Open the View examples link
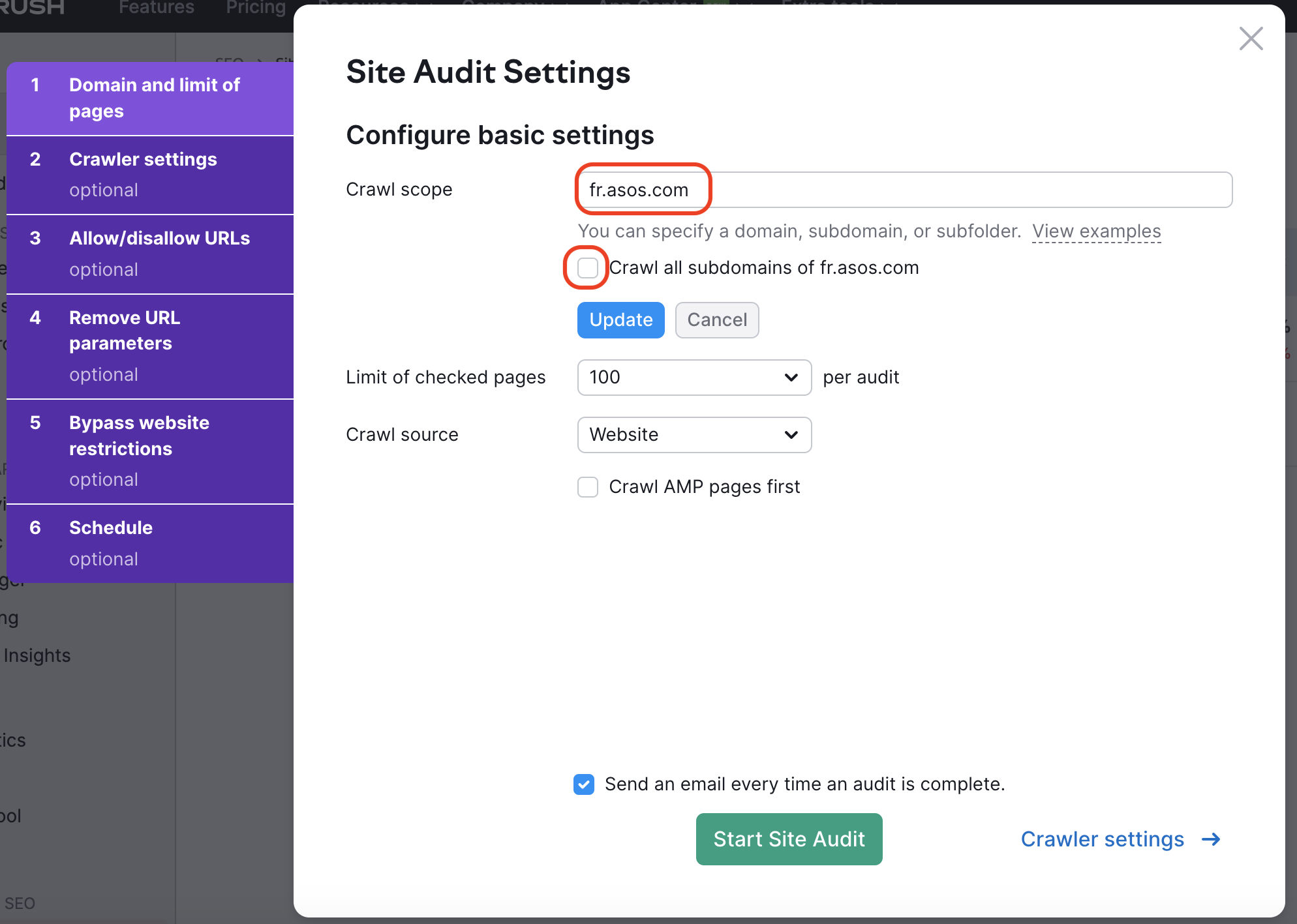This screenshot has height=924, width=1297. coord(1096,231)
